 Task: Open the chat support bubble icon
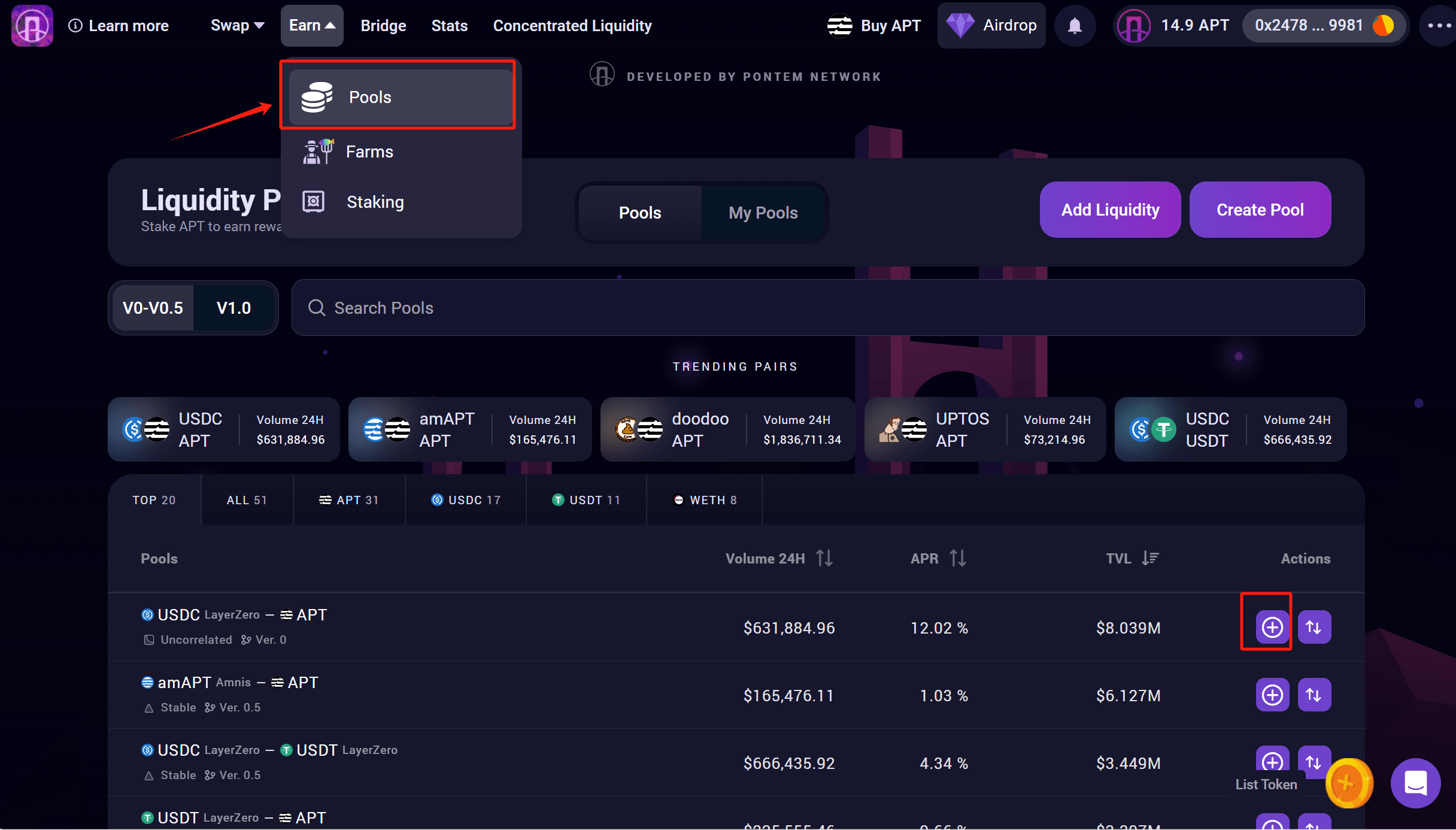coord(1415,783)
